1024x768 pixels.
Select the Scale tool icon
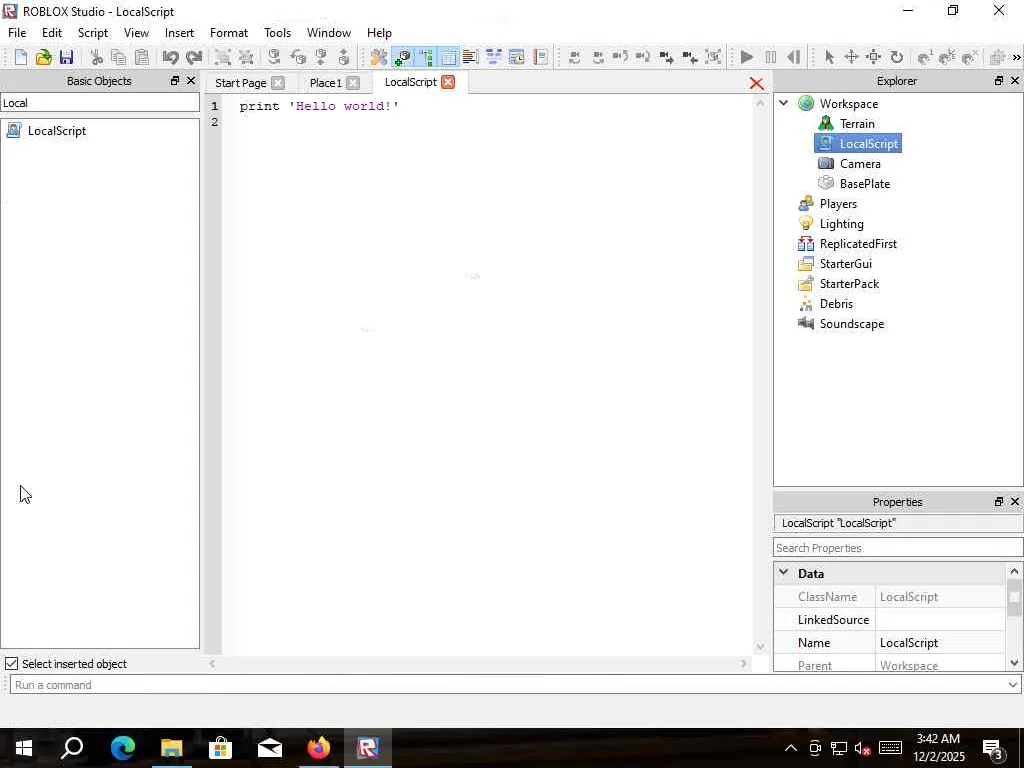coord(874,57)
